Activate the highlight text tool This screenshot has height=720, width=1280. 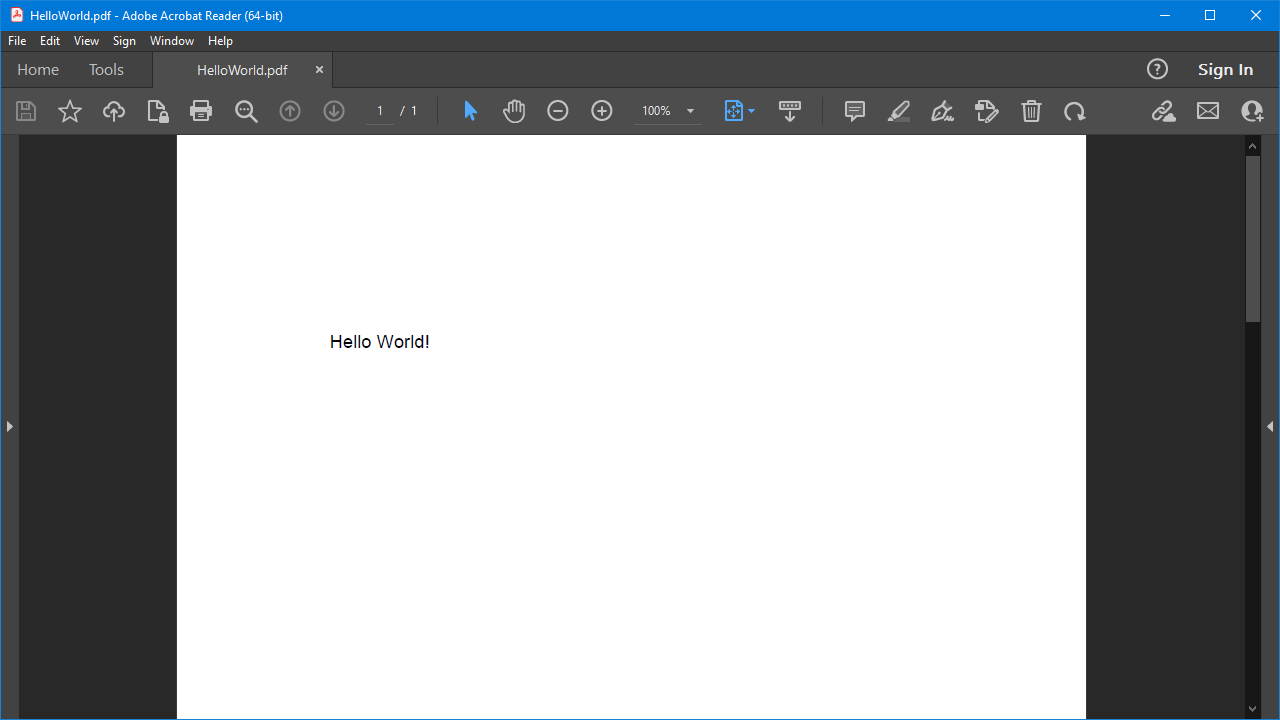898,111
